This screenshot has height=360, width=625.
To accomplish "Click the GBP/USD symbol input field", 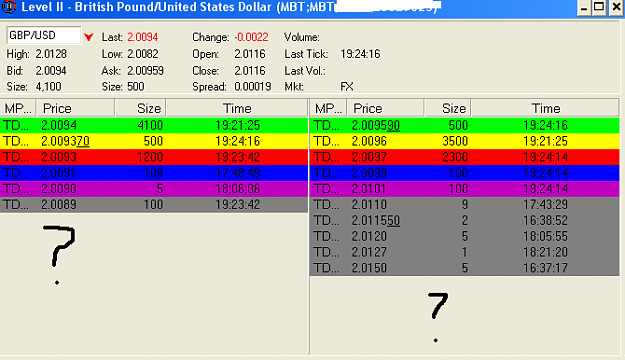I will (44, 35).
